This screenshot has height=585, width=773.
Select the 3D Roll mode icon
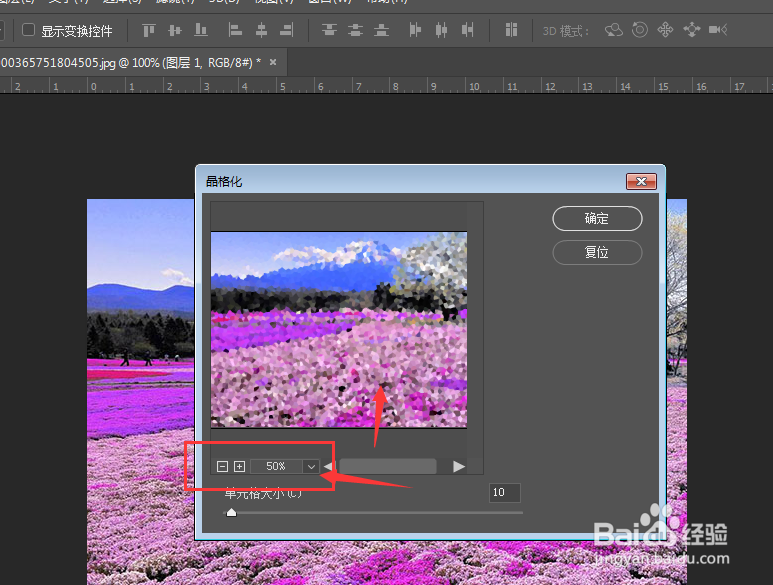pyautogui.click(x=640, y=30)
